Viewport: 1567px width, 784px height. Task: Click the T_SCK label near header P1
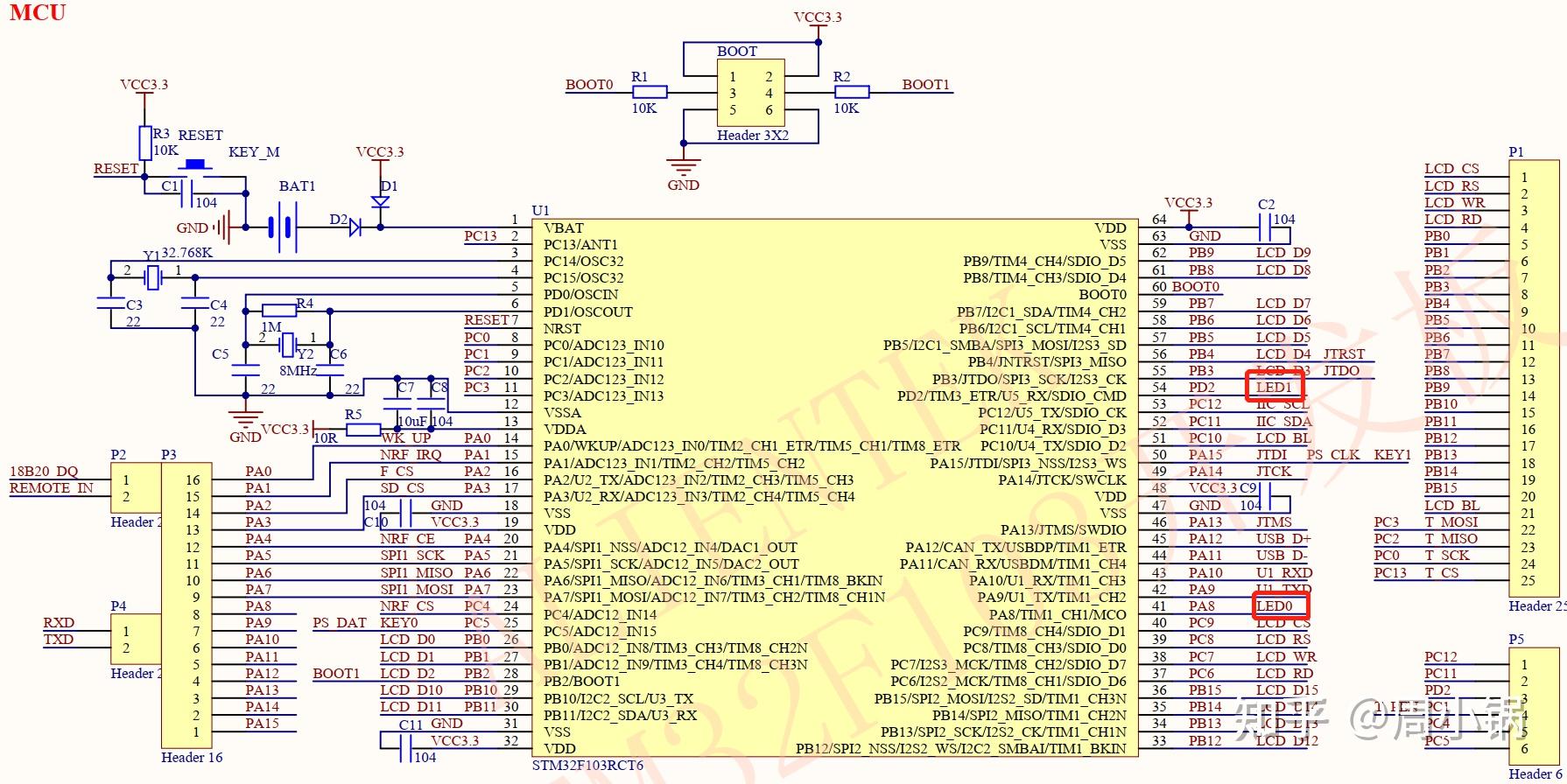click(x=1447, y=556)
